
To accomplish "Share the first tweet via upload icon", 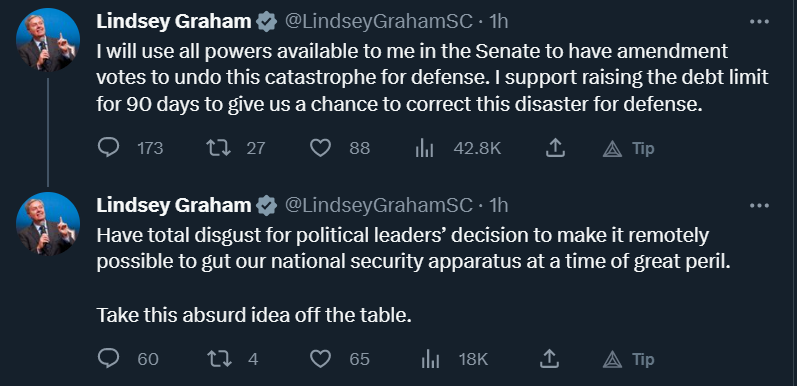I will click(555, 148).
